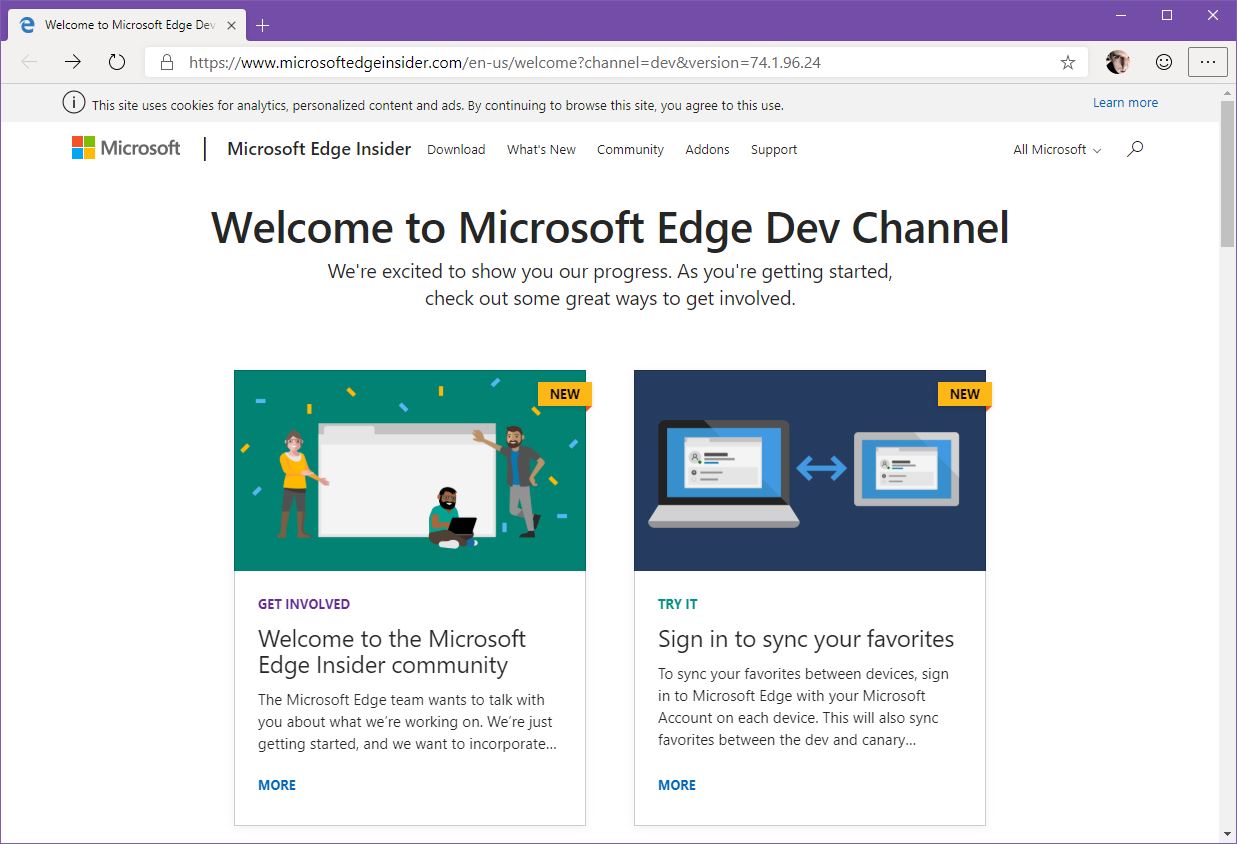Screen dimensions: 1237x844
Task: Open the Support menu item
Action: point(774,149)
